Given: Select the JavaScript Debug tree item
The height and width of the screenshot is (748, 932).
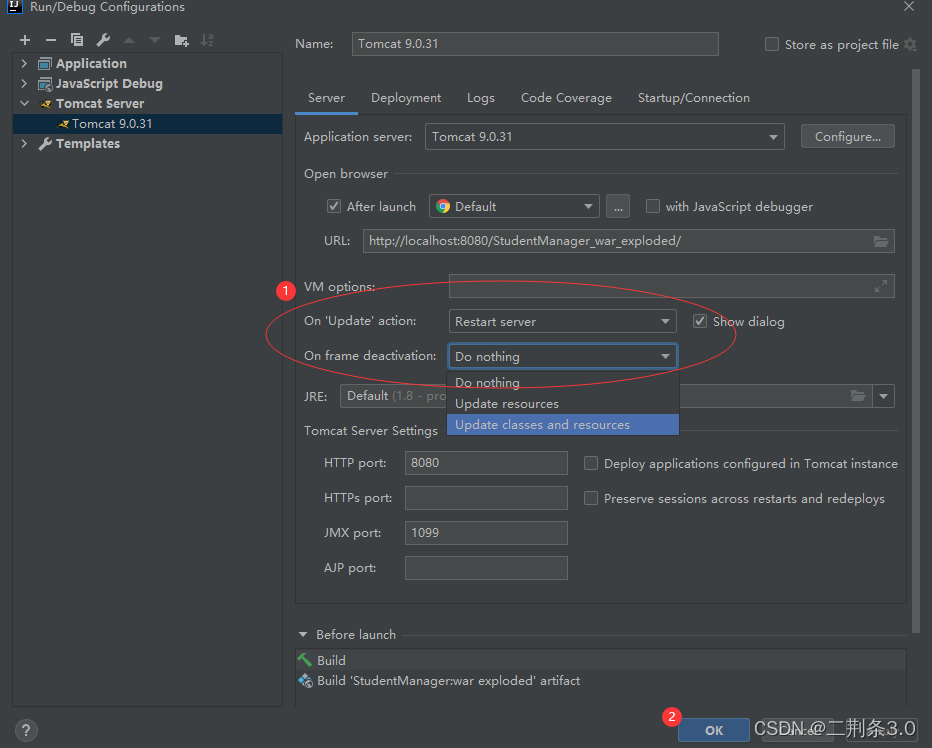Looking at the screenshot, I should click(109, 83).
